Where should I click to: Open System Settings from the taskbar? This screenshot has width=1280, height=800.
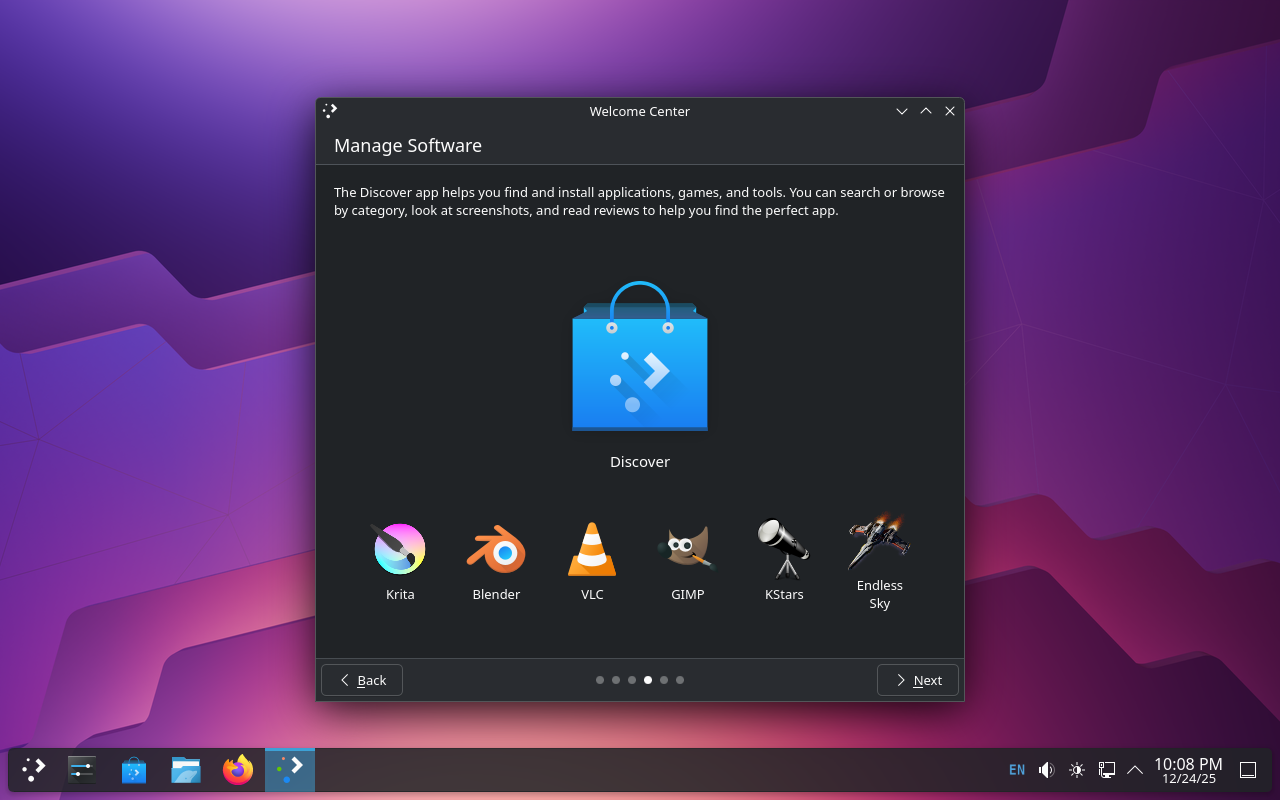(x=82, y=770)
